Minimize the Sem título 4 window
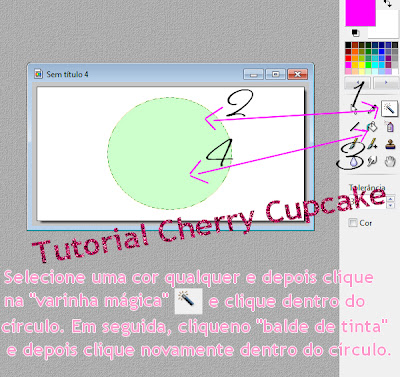Image resolution: width=400 pixels, height=377 pixels. (x=254, y=74)
